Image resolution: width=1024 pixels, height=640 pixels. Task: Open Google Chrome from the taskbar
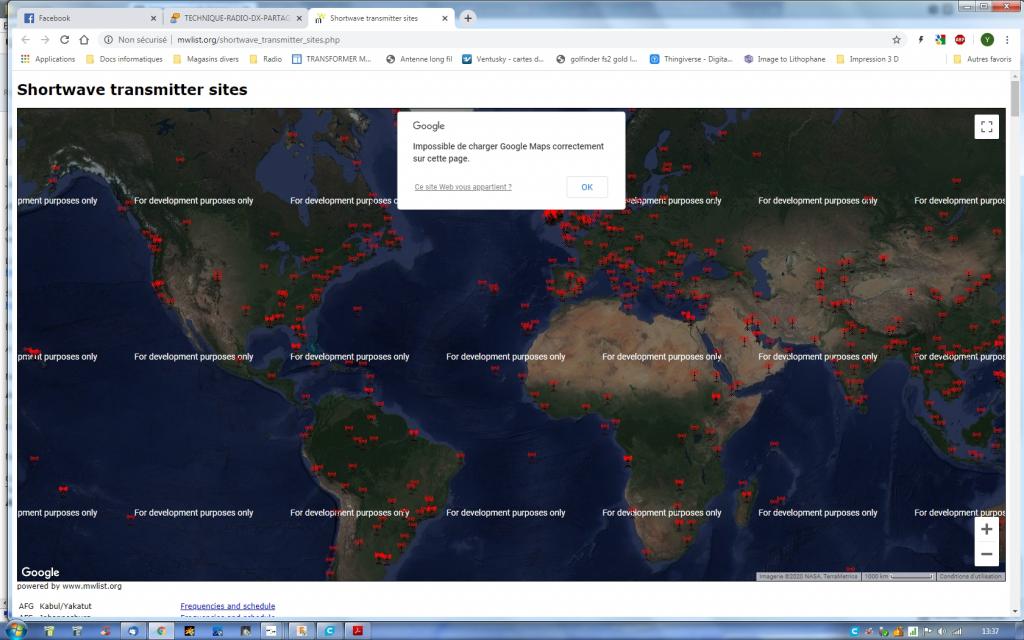click(x=161, y=631)
